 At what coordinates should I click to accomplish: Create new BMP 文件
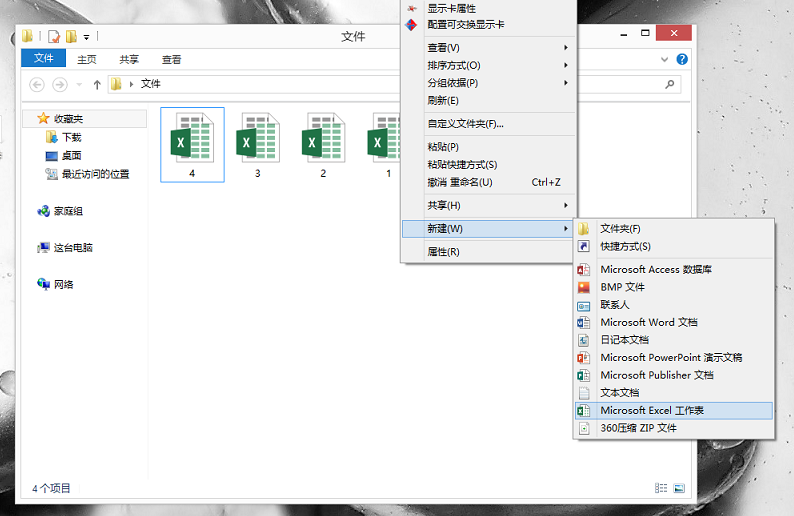click(x=674, y=287)
